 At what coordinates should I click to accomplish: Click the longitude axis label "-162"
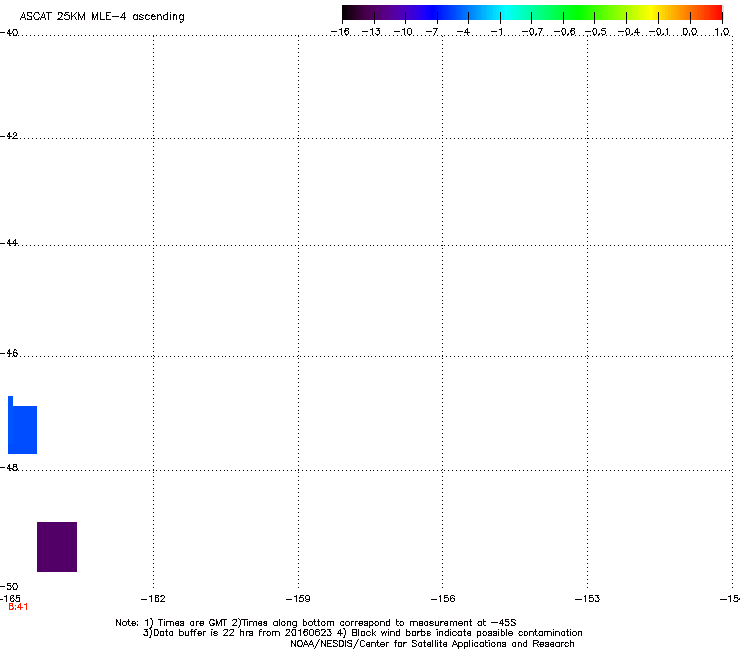[153, 599]
